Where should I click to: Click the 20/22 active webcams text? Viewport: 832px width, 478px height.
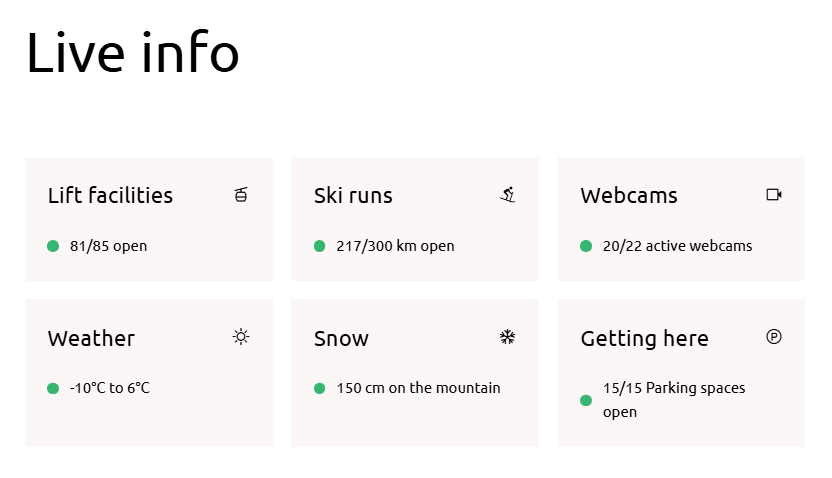pyautogui.click(x=677, y=246)
